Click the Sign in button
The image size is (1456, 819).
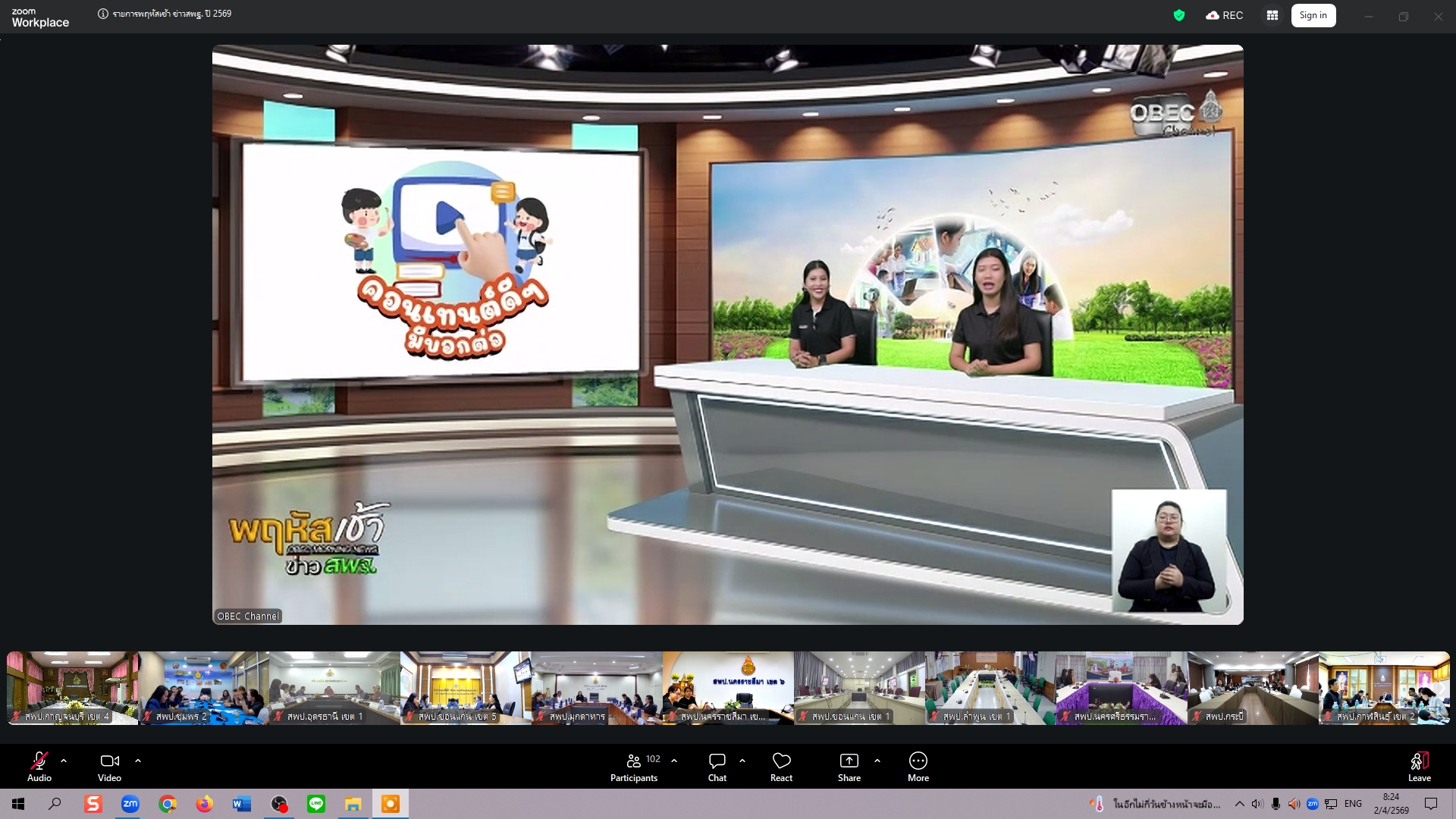pyautogui.click(x=1313, y=15)
